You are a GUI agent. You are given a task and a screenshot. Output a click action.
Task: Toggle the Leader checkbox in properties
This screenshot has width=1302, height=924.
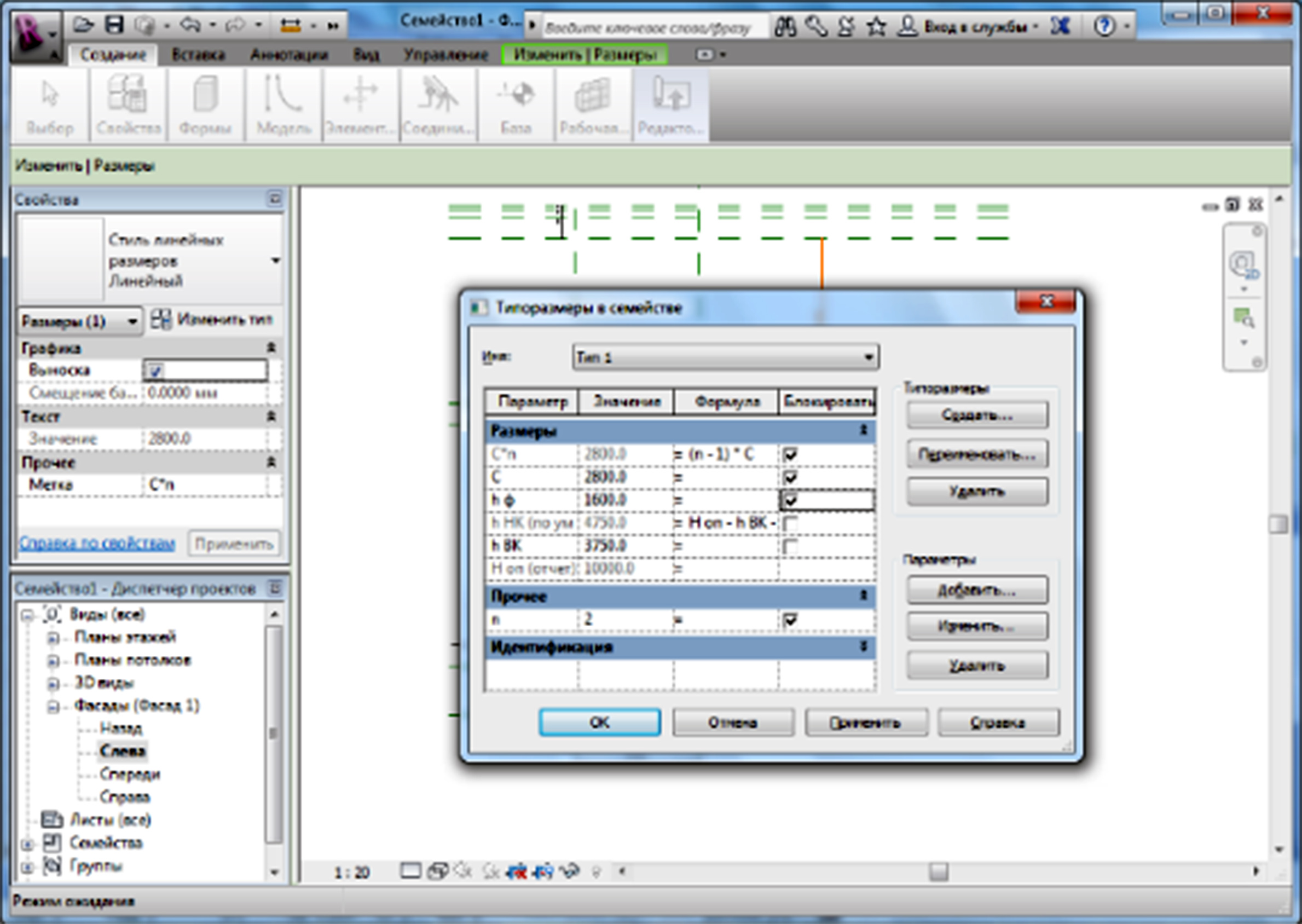(x=155, y=371)
